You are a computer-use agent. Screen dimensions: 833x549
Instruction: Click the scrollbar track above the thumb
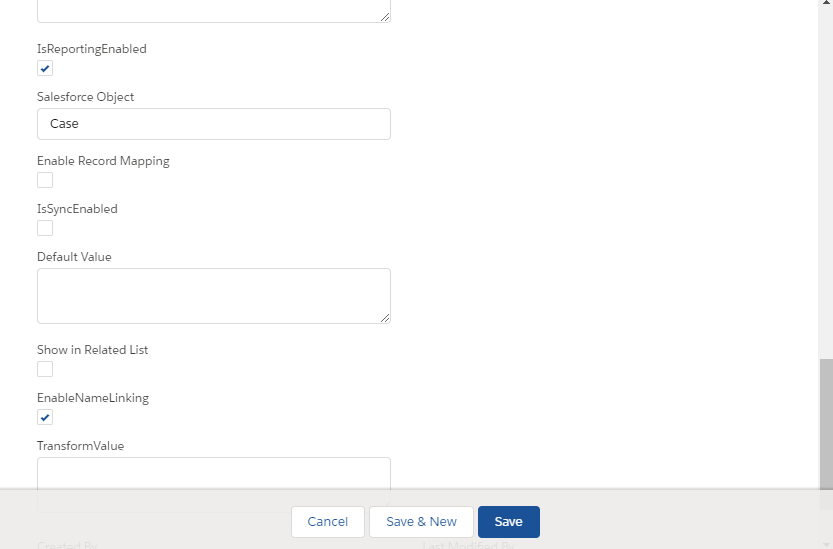[x=826, y=181]
